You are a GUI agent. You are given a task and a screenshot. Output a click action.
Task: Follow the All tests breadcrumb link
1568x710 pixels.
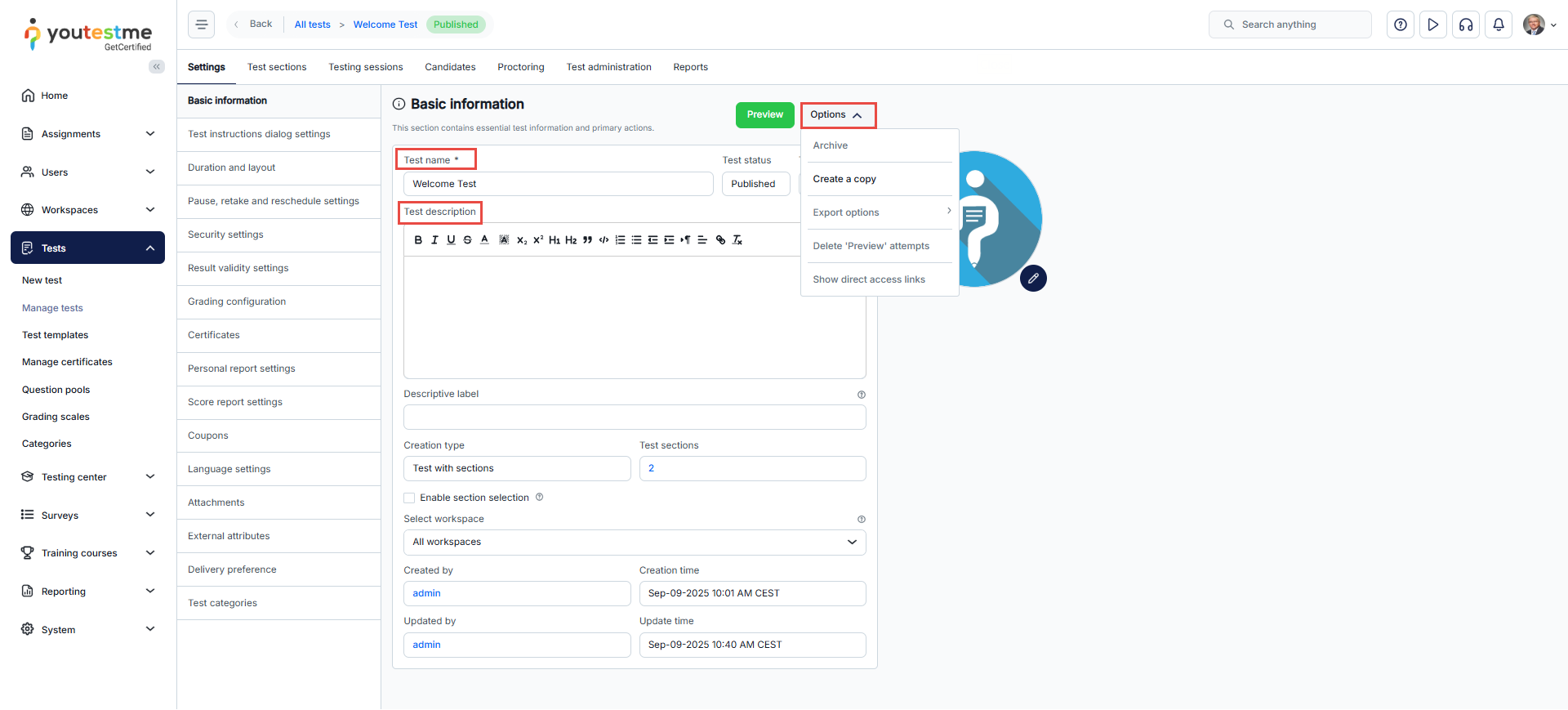tap(313, 25)
